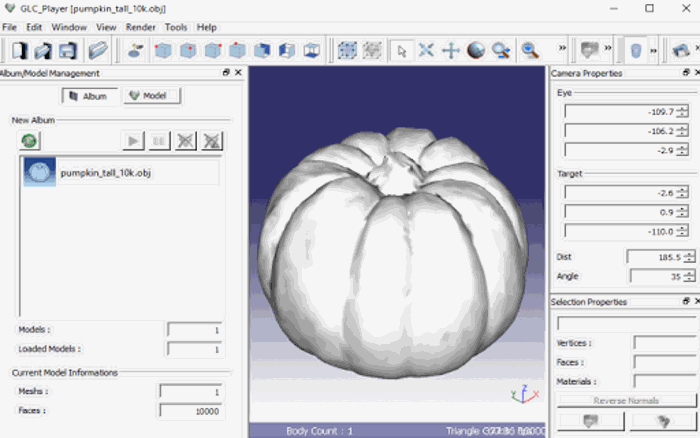Open the File menu
The height and width of the screenshot is (438, 700).
click(x=9, y=27)
